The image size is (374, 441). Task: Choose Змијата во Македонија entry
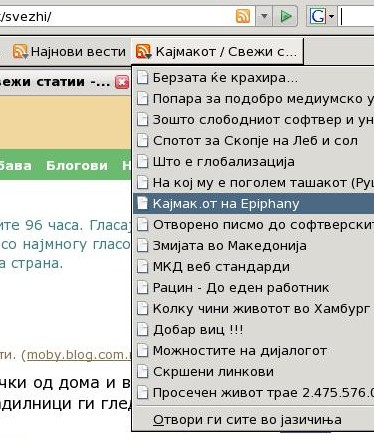[x=253, y=246]
